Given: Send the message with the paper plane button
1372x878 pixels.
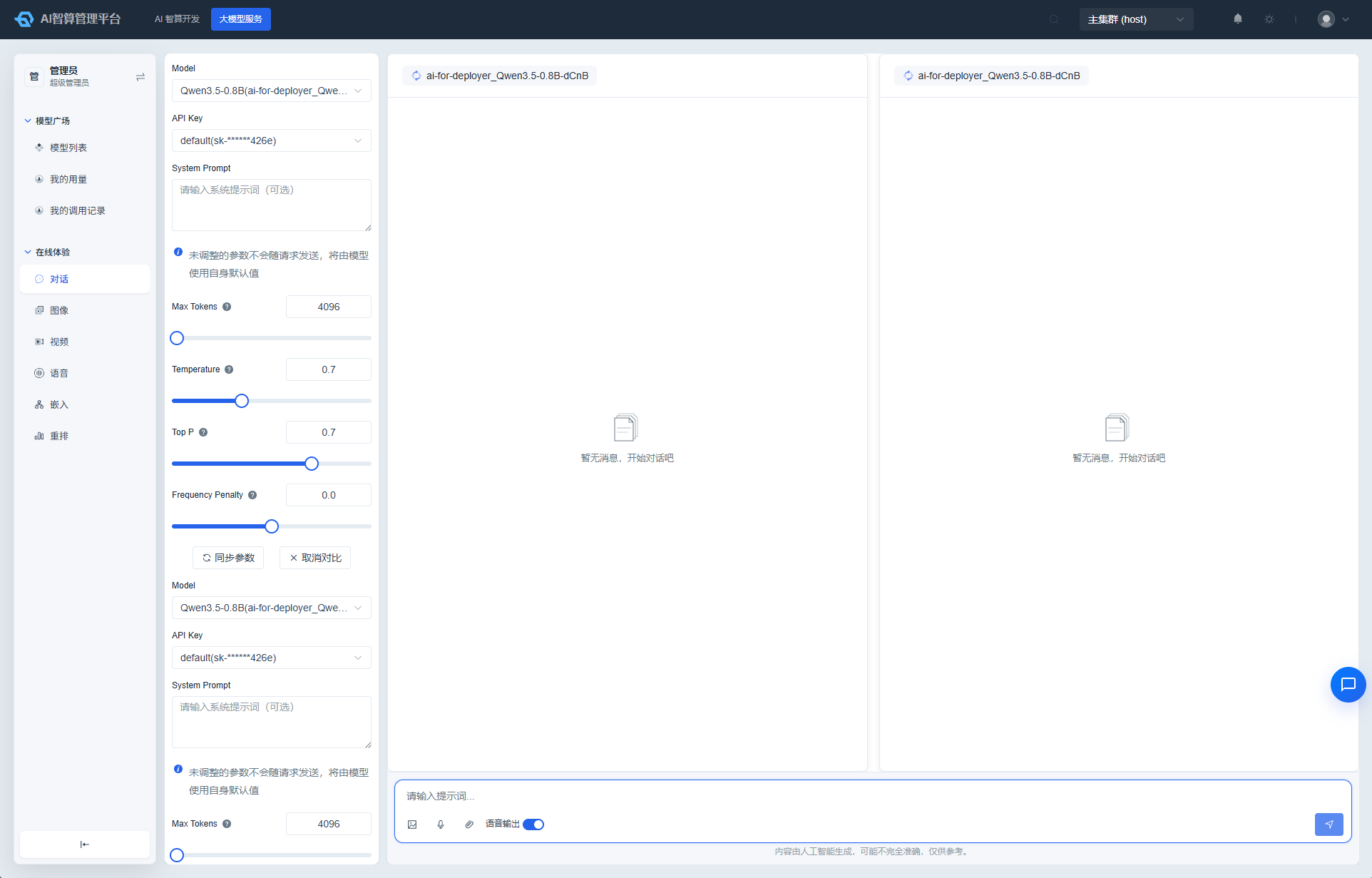Looking at the screenshot, I should pos(1329,825).
